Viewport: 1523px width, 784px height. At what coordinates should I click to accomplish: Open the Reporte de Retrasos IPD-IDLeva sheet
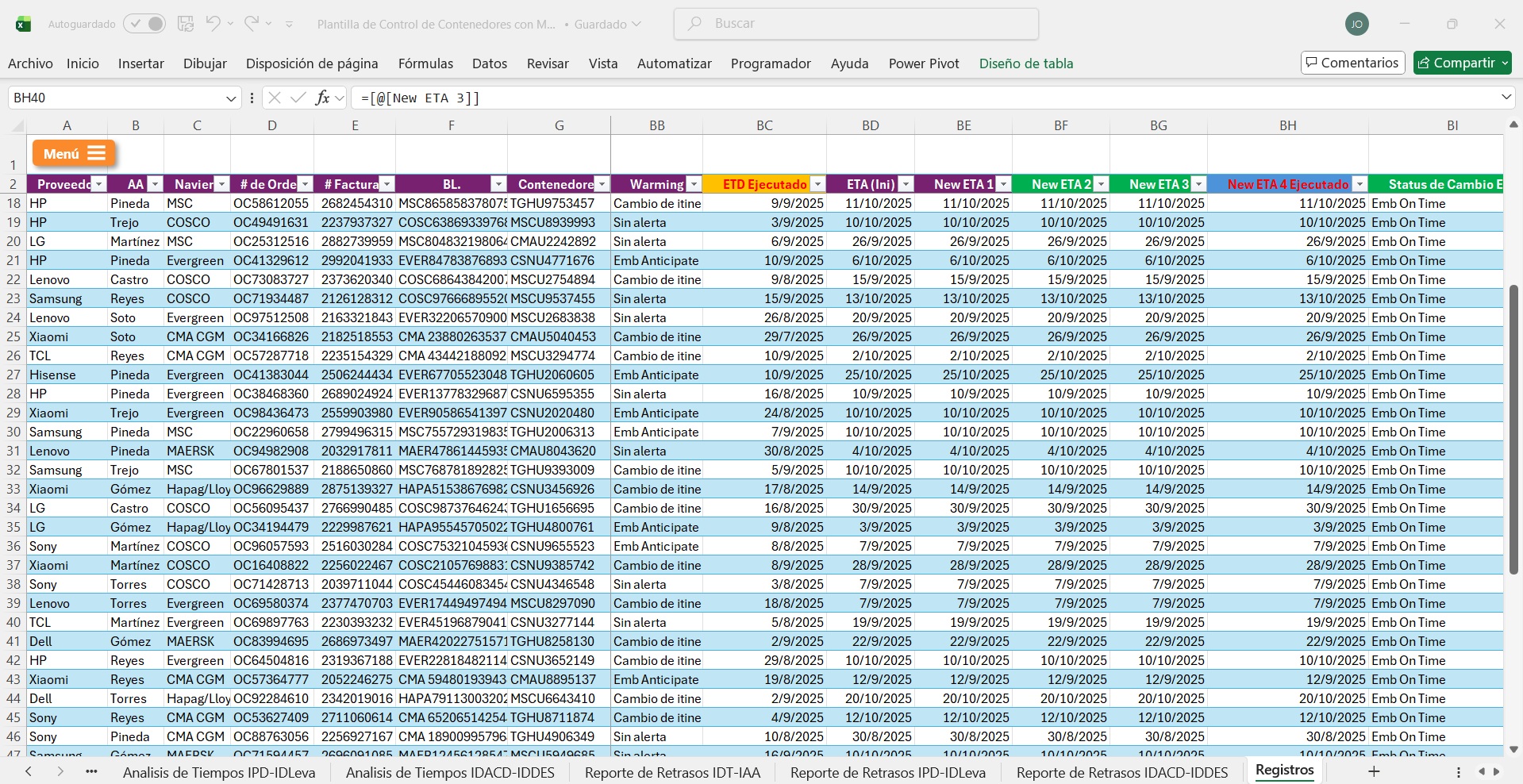(888, 772)
